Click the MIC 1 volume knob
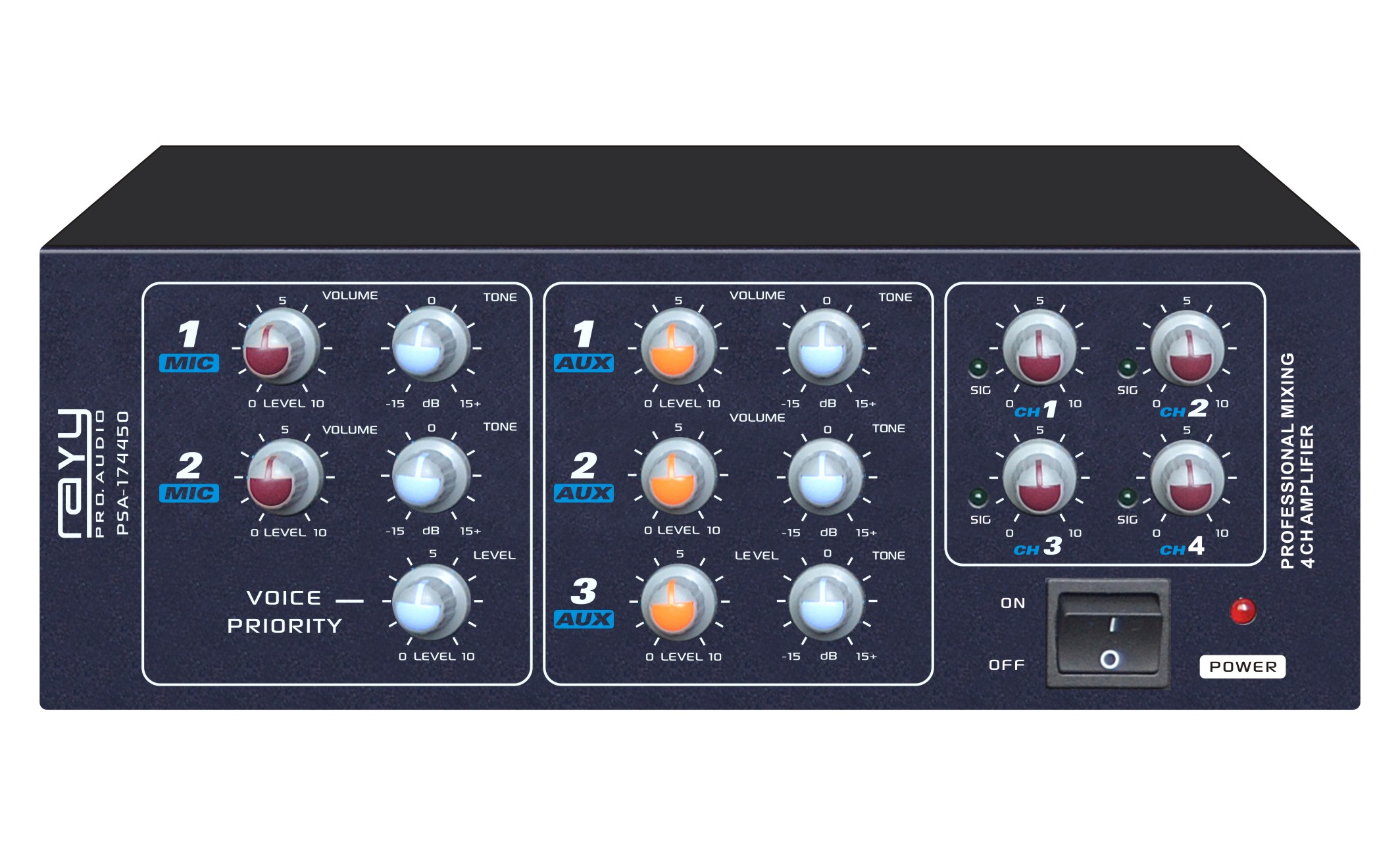 (x=281, y=347)
